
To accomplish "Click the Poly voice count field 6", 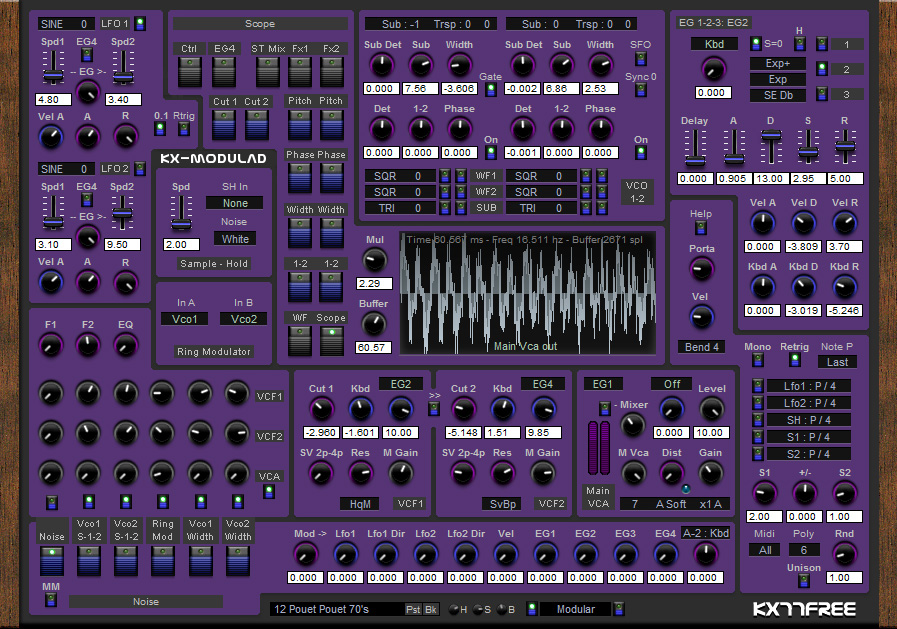I will (804, 550).
